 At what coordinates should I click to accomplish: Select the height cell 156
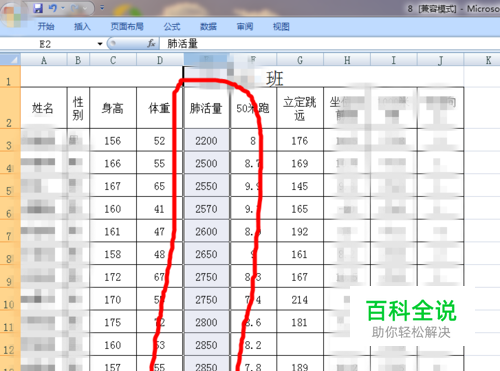[113, 140]
